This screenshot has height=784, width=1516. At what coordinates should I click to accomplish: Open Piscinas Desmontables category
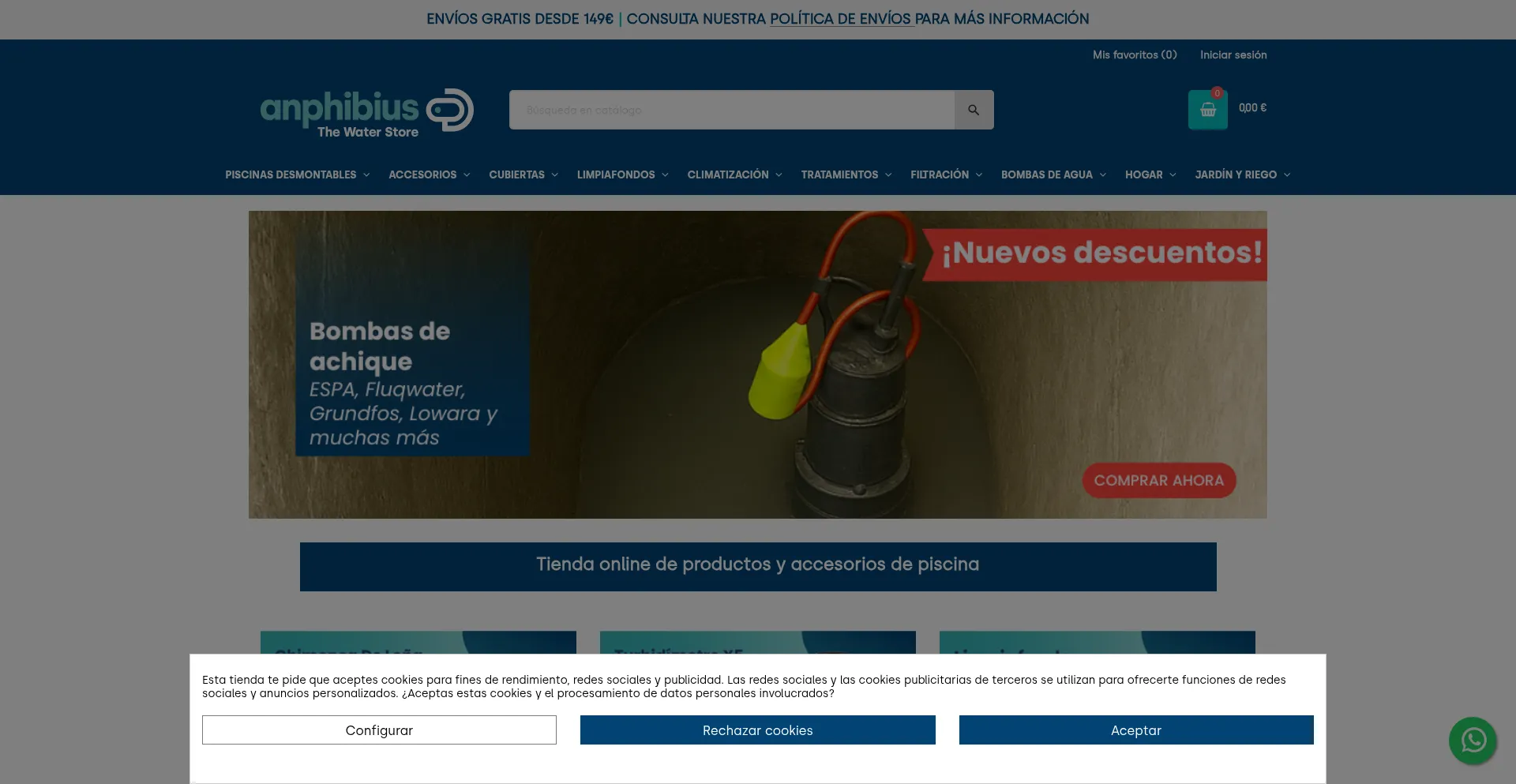coord(291,174)
